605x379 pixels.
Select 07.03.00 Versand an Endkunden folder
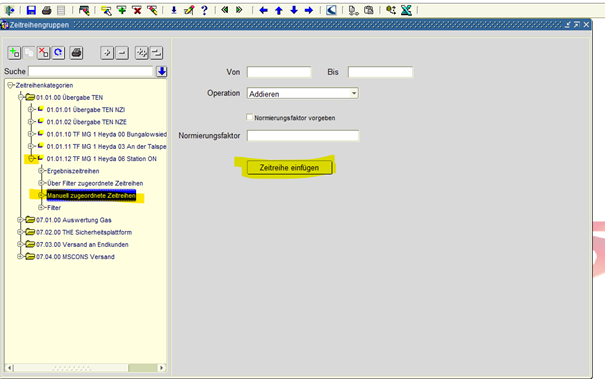(x=82, y=245)
